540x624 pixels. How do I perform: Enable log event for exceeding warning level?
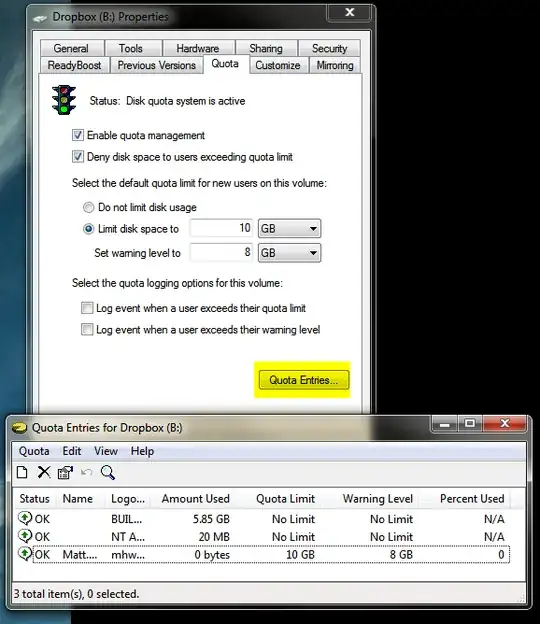point(87,329)
